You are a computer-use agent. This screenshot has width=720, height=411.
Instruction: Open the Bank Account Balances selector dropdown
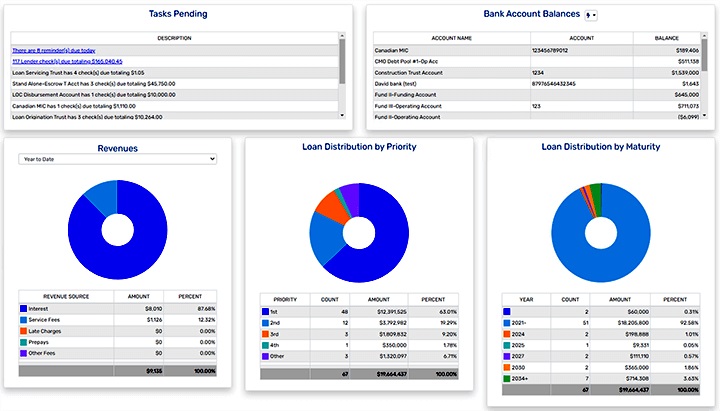pyautogui.click(x=591, y=15)
